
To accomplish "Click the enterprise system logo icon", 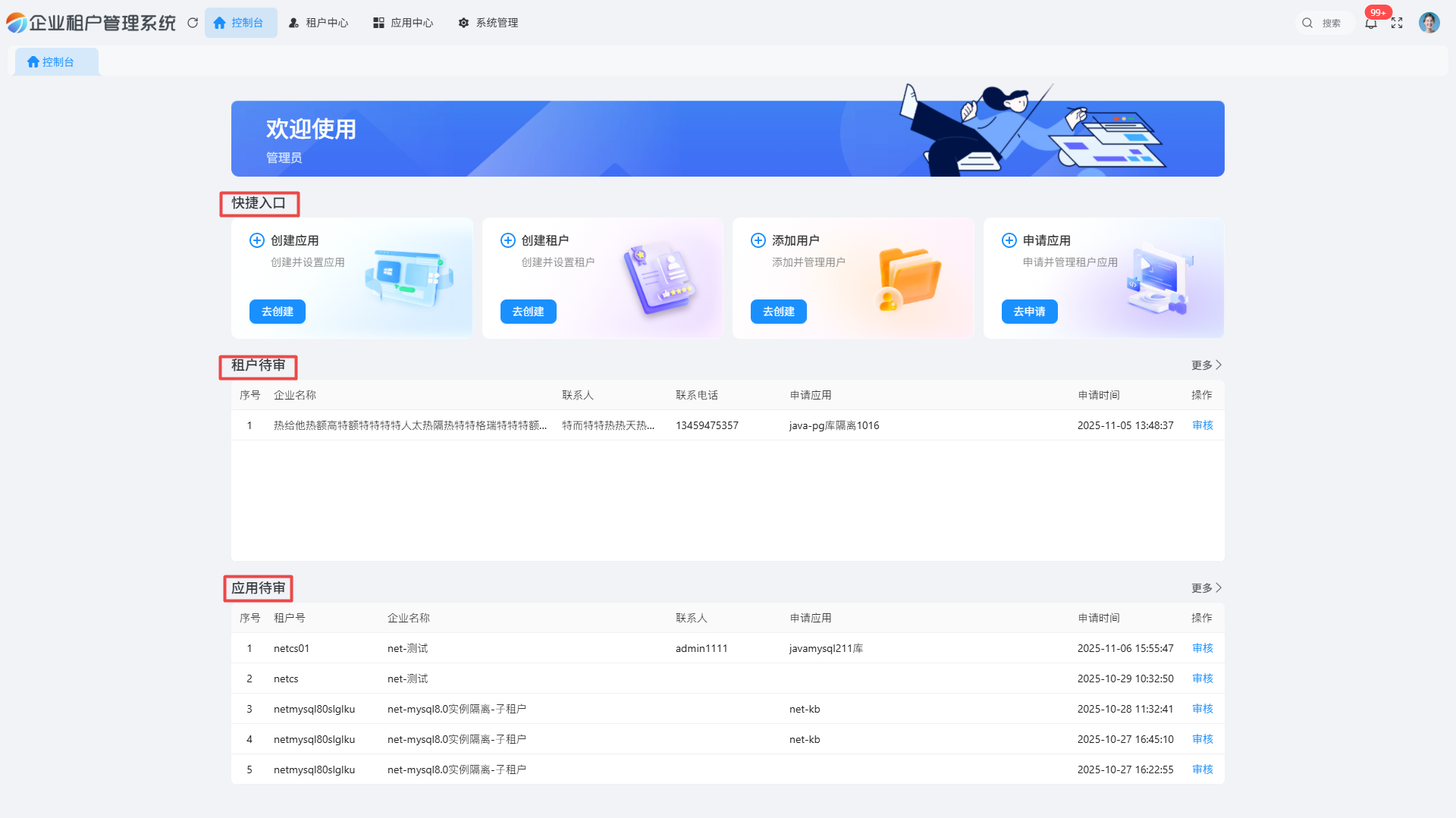I will [x=16, y=23].
